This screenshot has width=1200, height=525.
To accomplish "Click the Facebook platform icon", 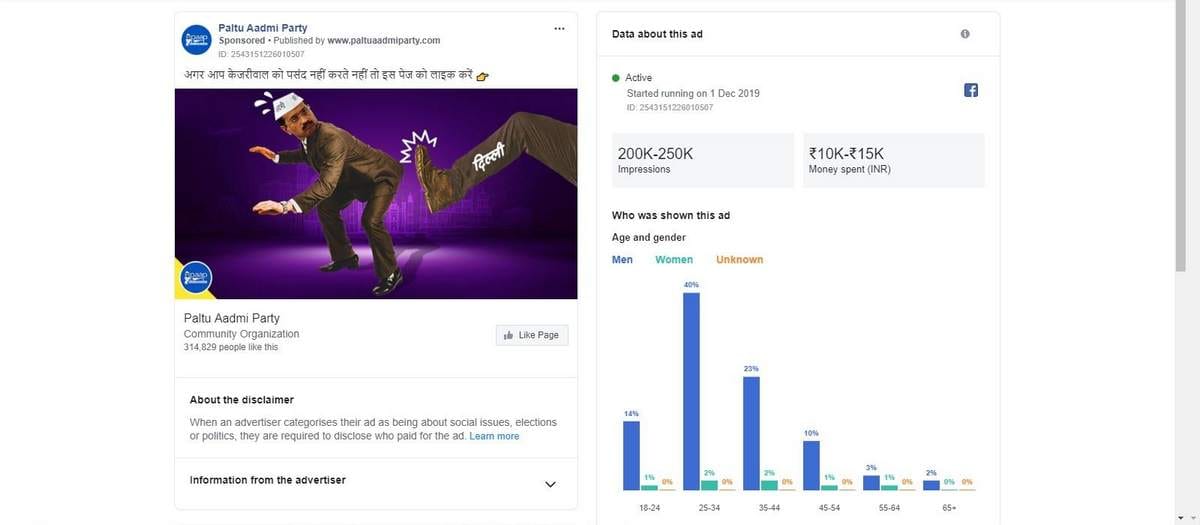I will [x=970, y=90].
